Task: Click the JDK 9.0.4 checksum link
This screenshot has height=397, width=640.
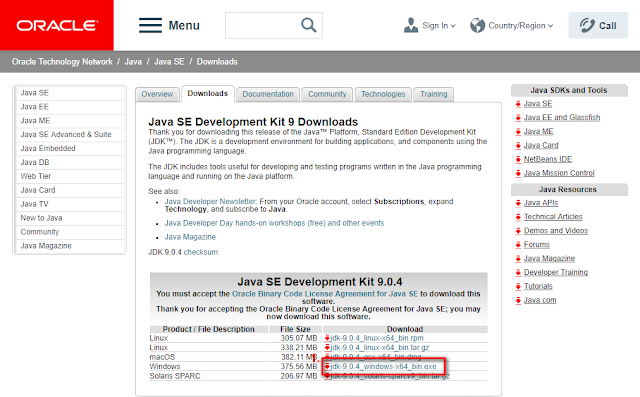Action: point(200,252)
